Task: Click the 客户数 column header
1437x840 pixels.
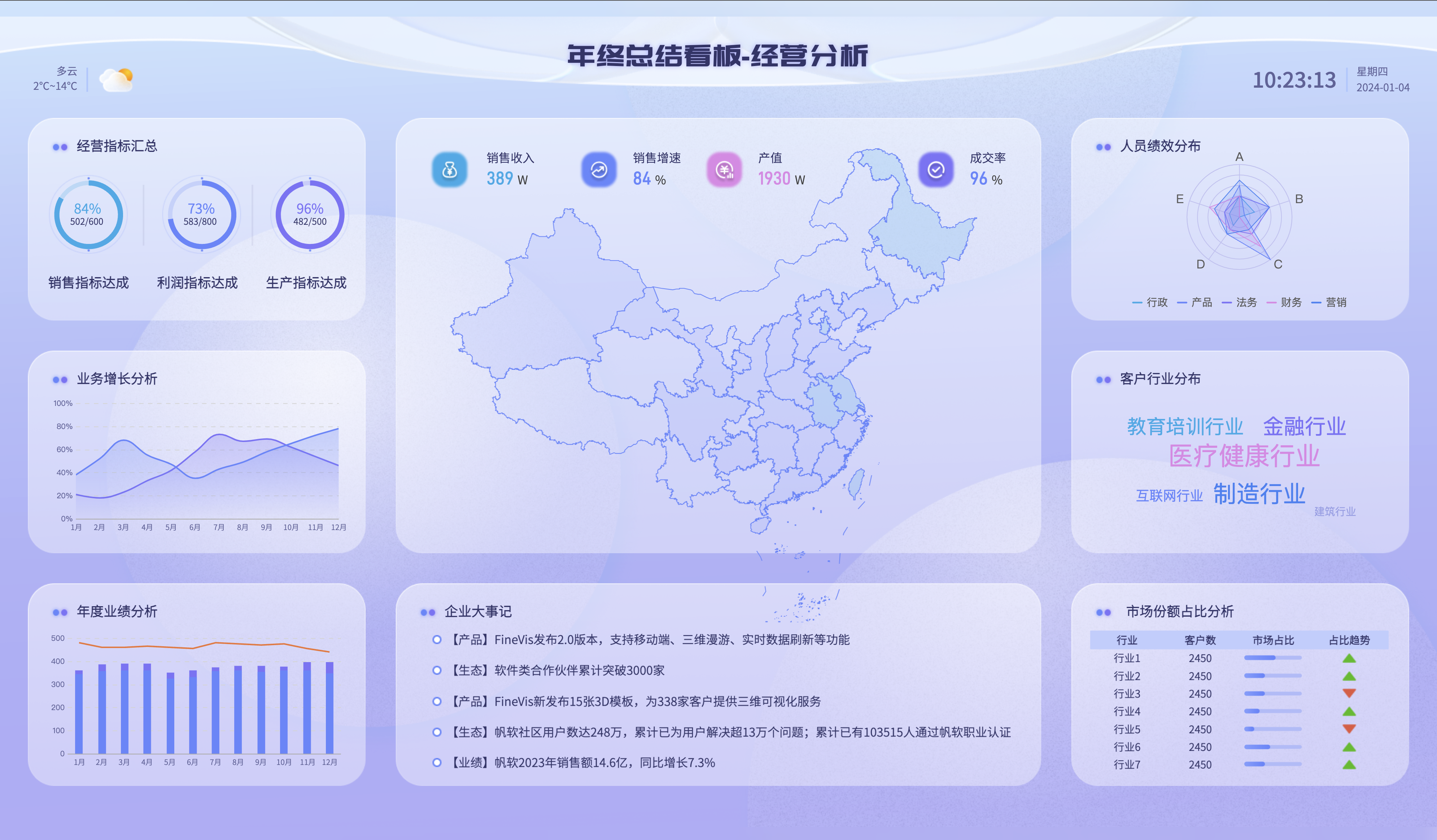Action: 1200,640
